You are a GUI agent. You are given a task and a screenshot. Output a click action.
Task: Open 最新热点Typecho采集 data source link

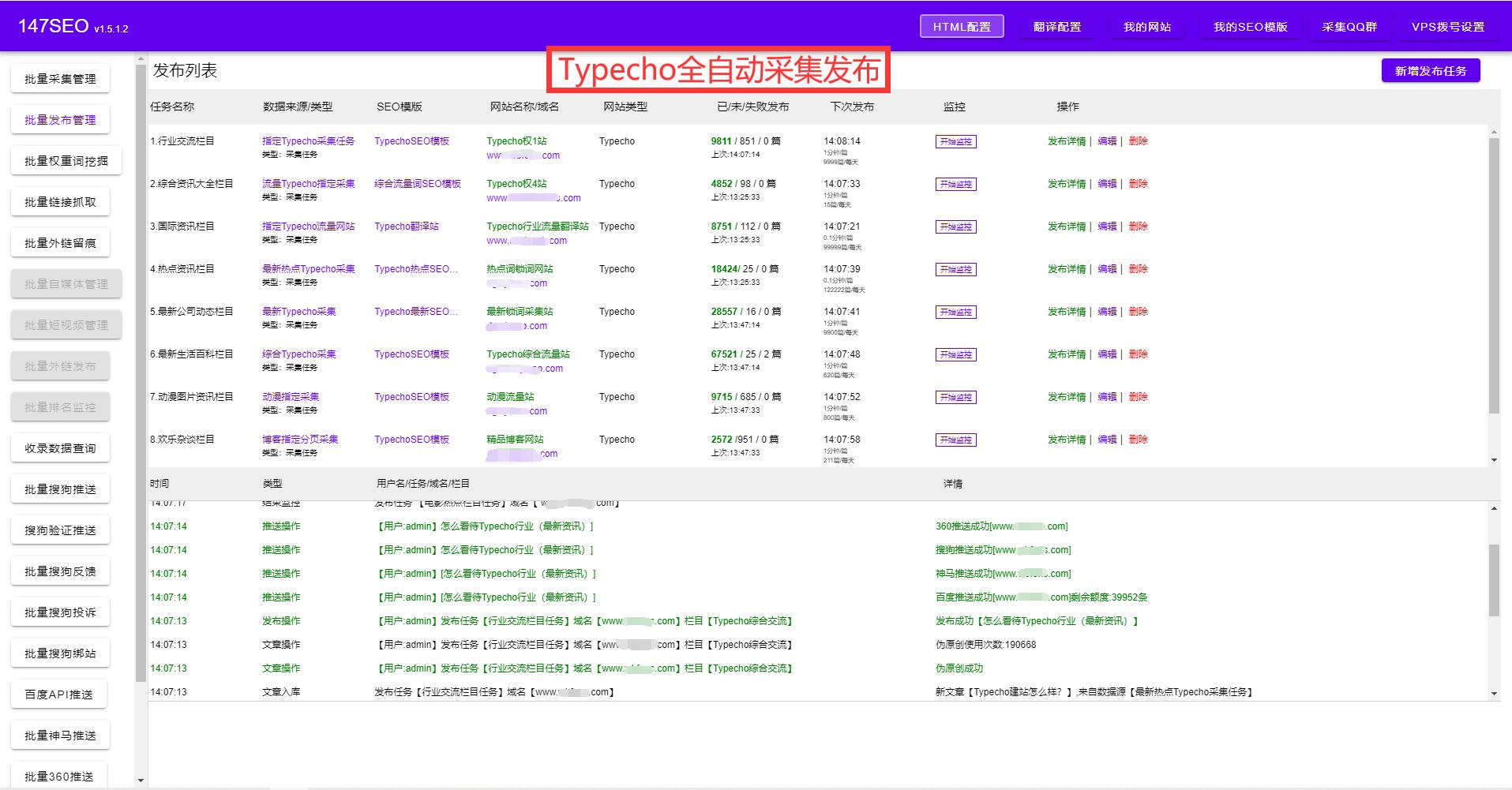tap(308, 269)
